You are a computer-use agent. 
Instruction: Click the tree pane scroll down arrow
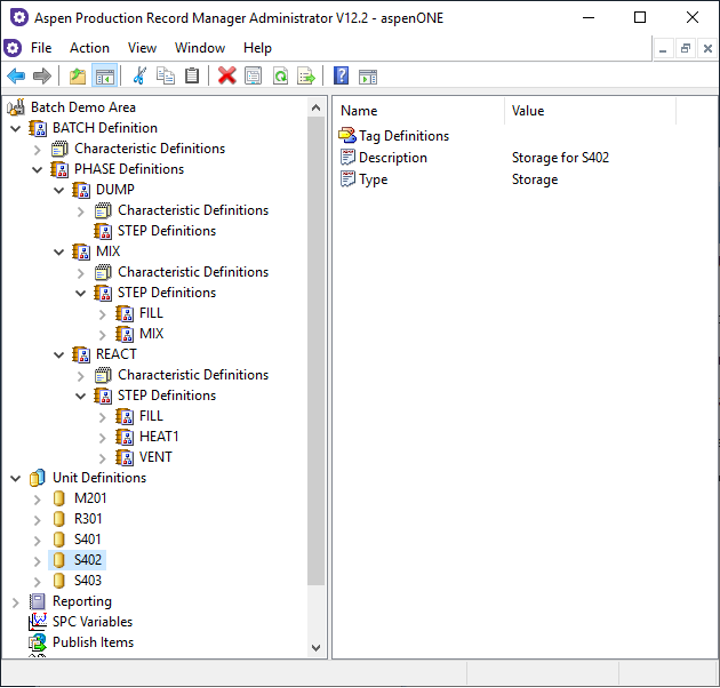coord(316,648)
